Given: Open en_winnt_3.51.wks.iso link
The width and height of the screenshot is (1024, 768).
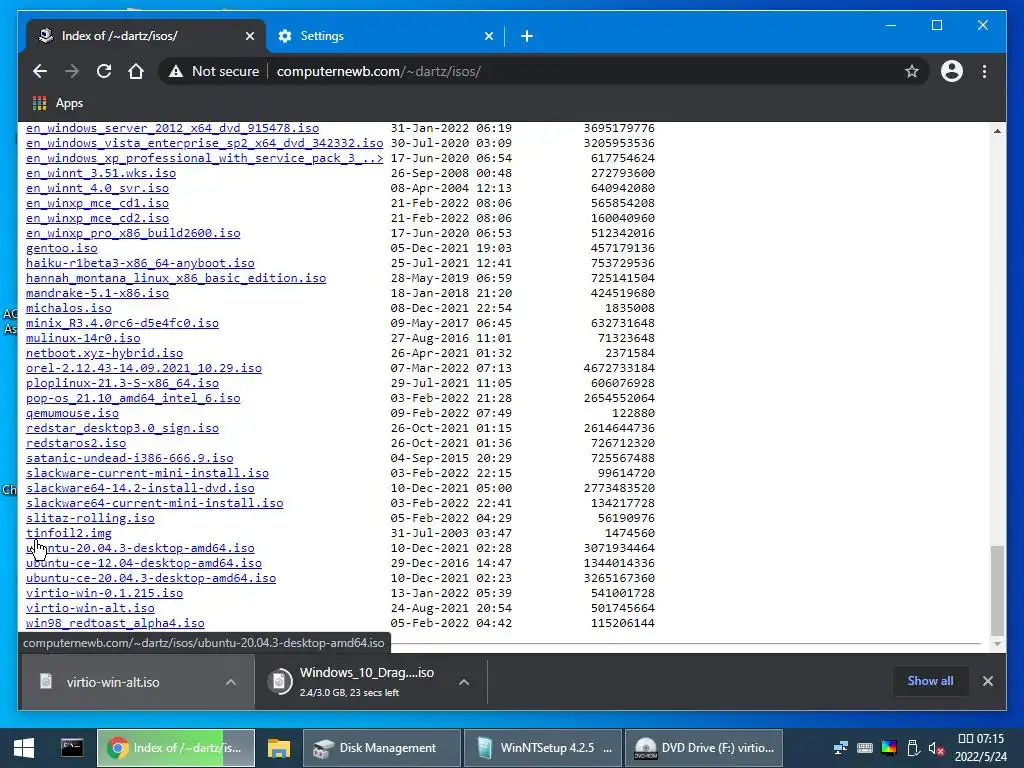Looking at the screenshot, I should (101, 173).
